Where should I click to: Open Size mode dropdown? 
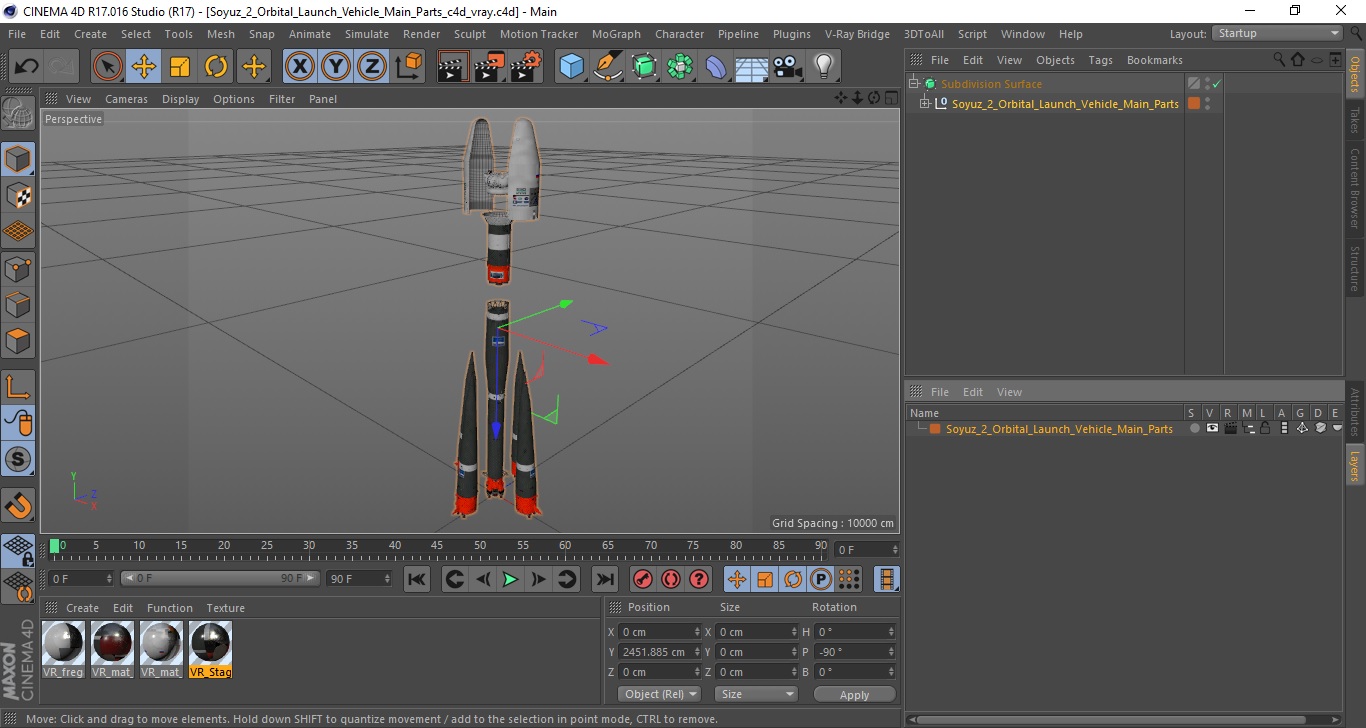point(756,694)
